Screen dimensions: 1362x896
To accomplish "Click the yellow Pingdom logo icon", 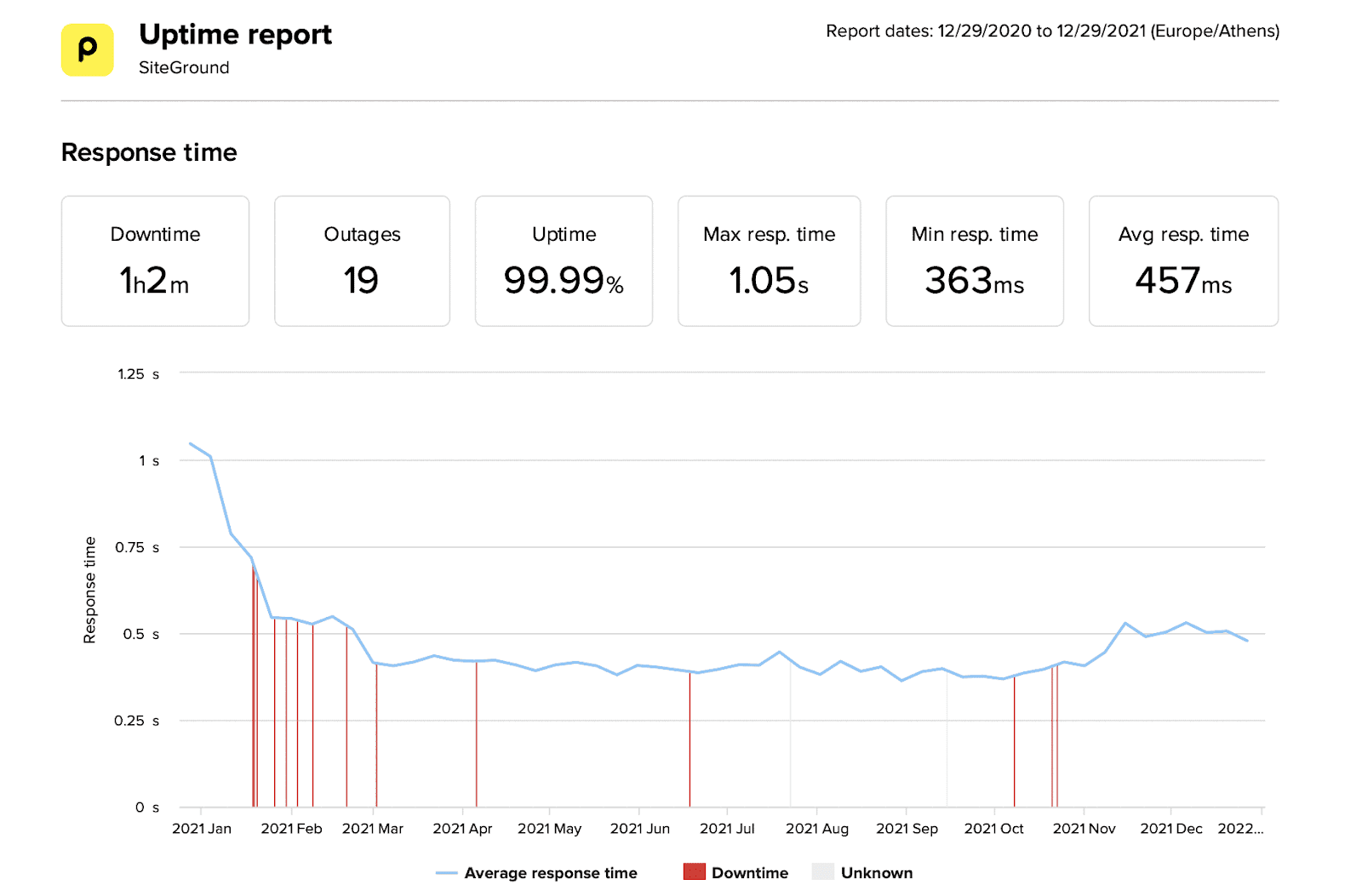I will (87, 49).
